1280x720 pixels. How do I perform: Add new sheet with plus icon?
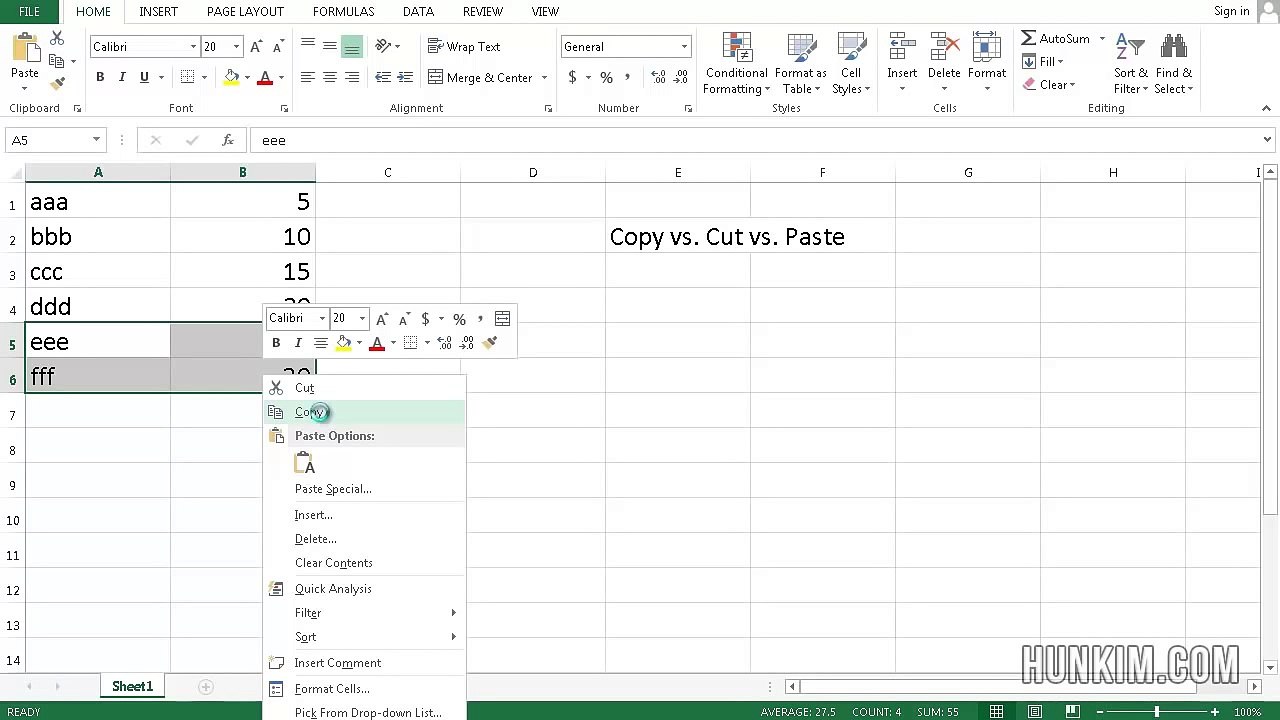pyautogui.click(x=205, y=687)
